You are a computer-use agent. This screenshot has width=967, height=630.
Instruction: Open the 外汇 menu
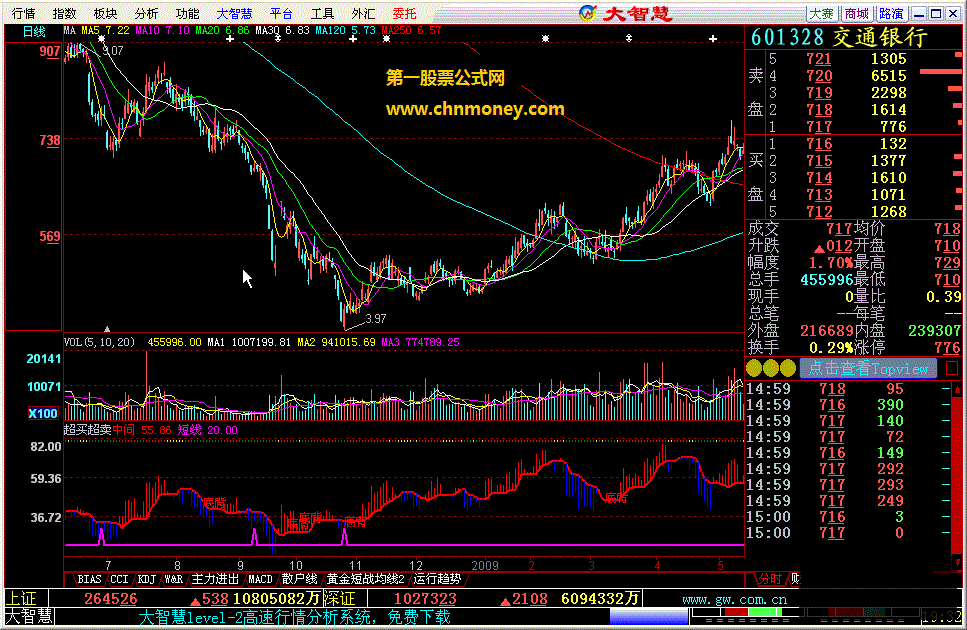coord(363,13)
